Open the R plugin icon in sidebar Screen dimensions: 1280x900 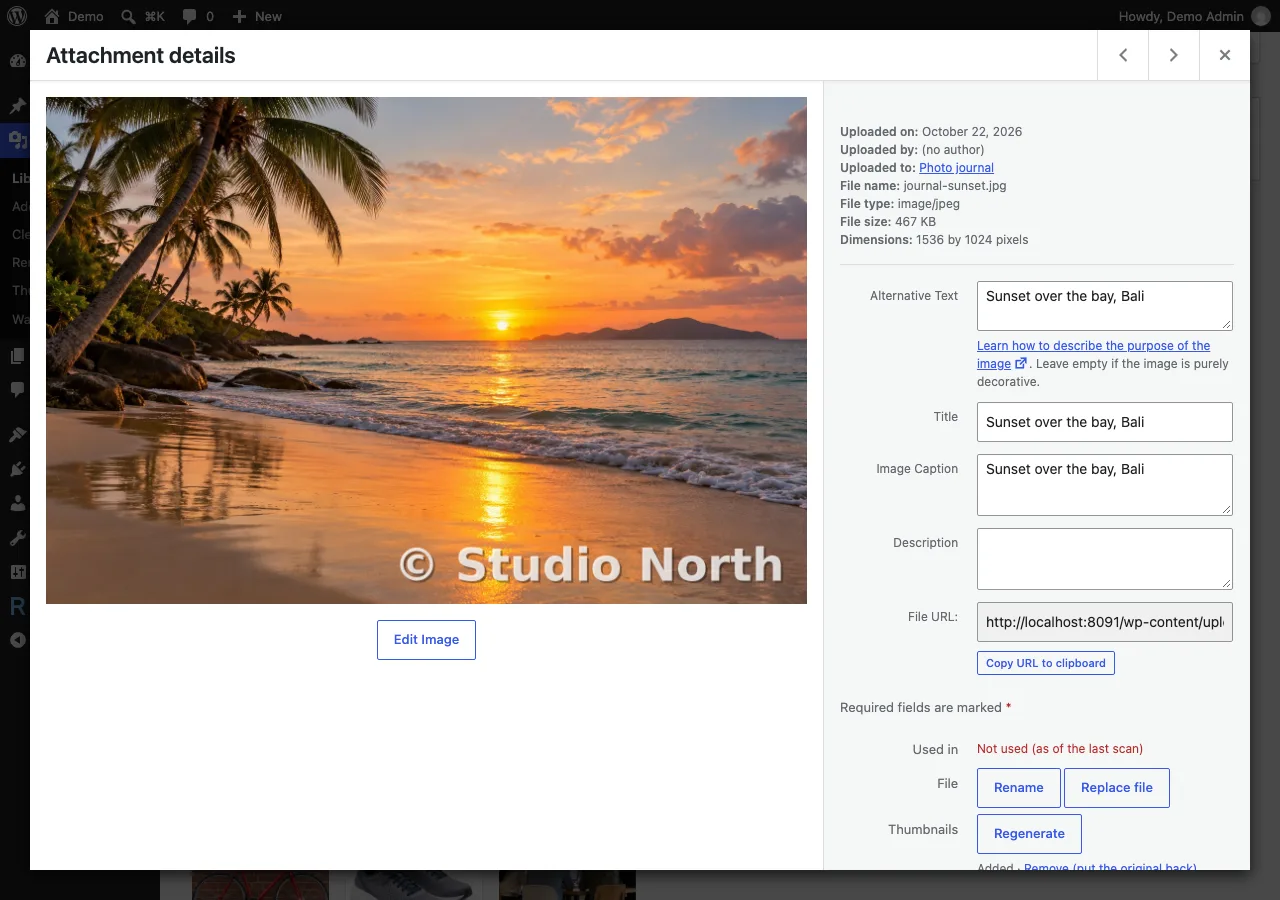[17, 606]
